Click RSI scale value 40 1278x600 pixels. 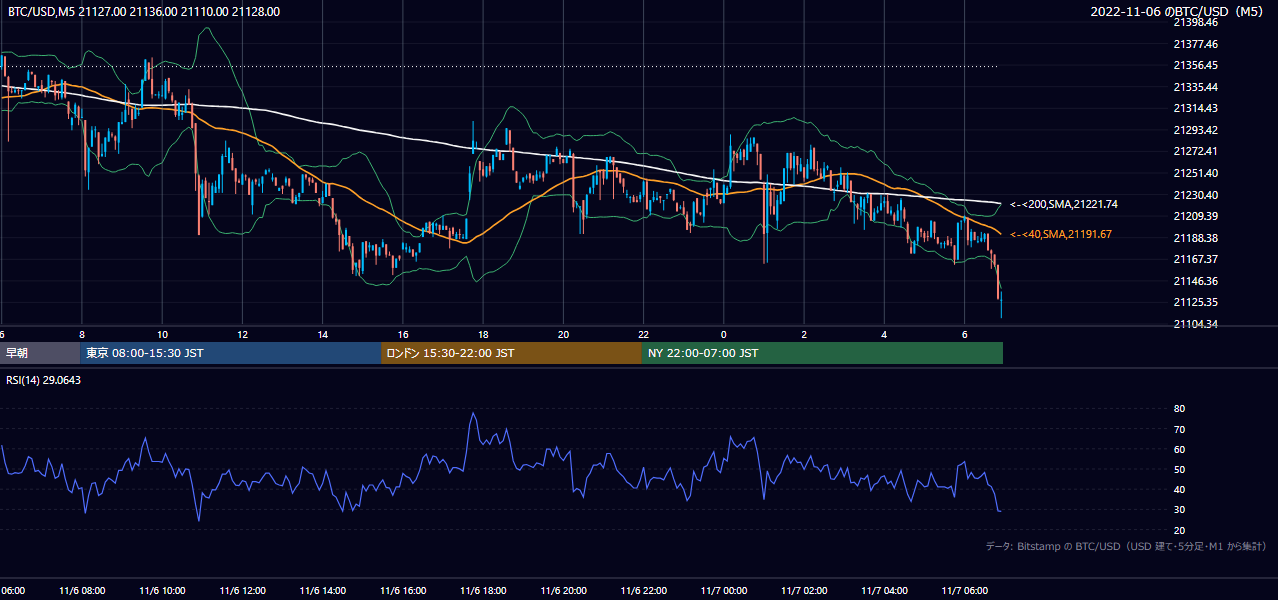pos(1179,489)
